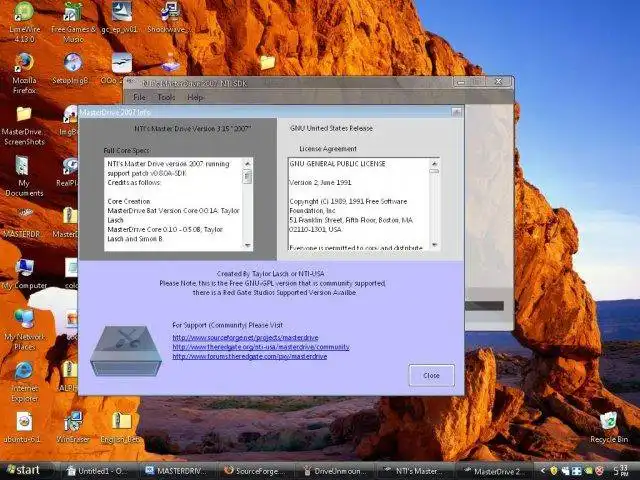Open the sourceforge.net masterdrive project link
This screenshot has height=480, width=640.
point(245,338)
